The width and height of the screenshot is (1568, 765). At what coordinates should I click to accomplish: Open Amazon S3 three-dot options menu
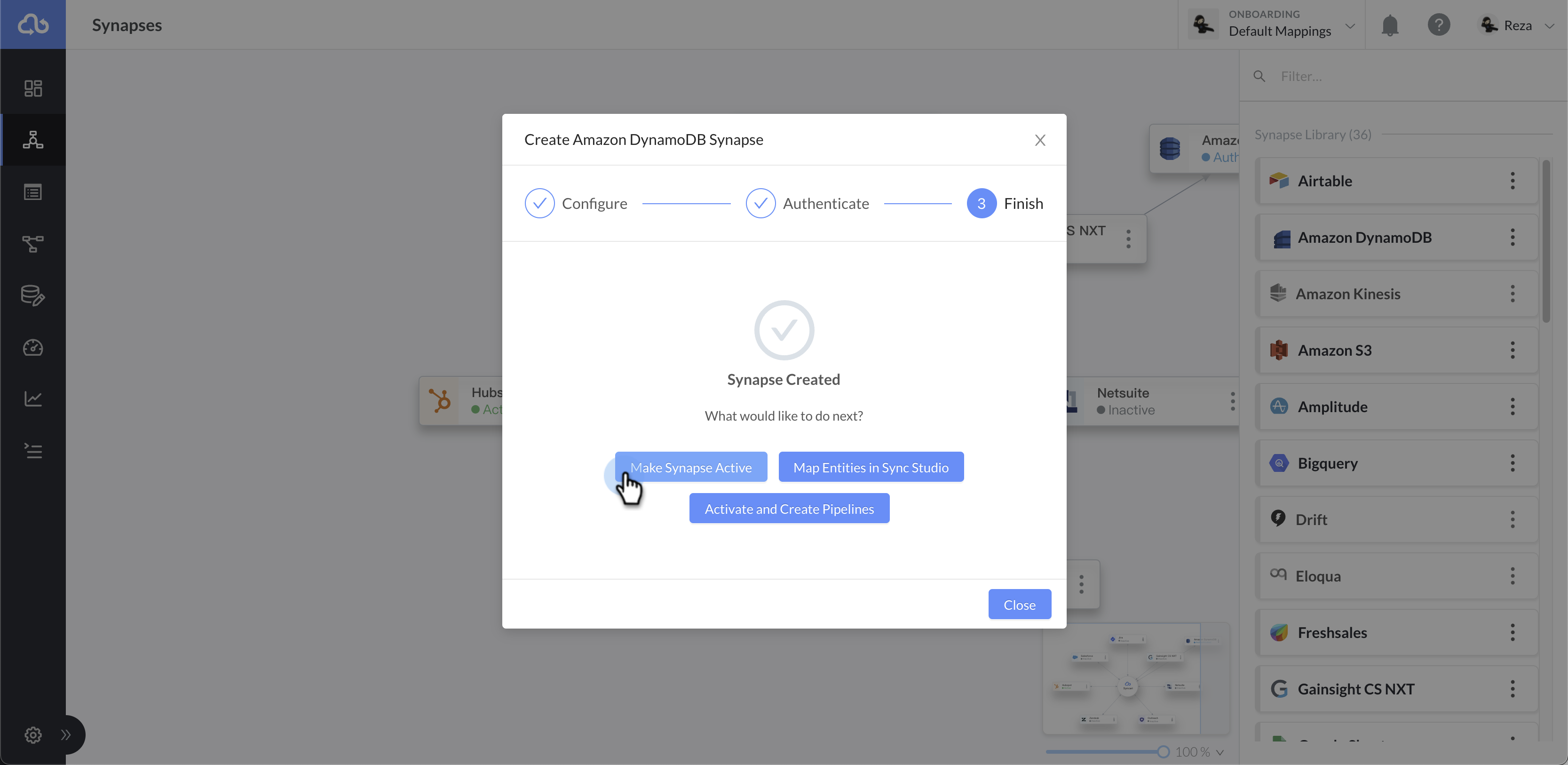click(x=1513, y=350)
